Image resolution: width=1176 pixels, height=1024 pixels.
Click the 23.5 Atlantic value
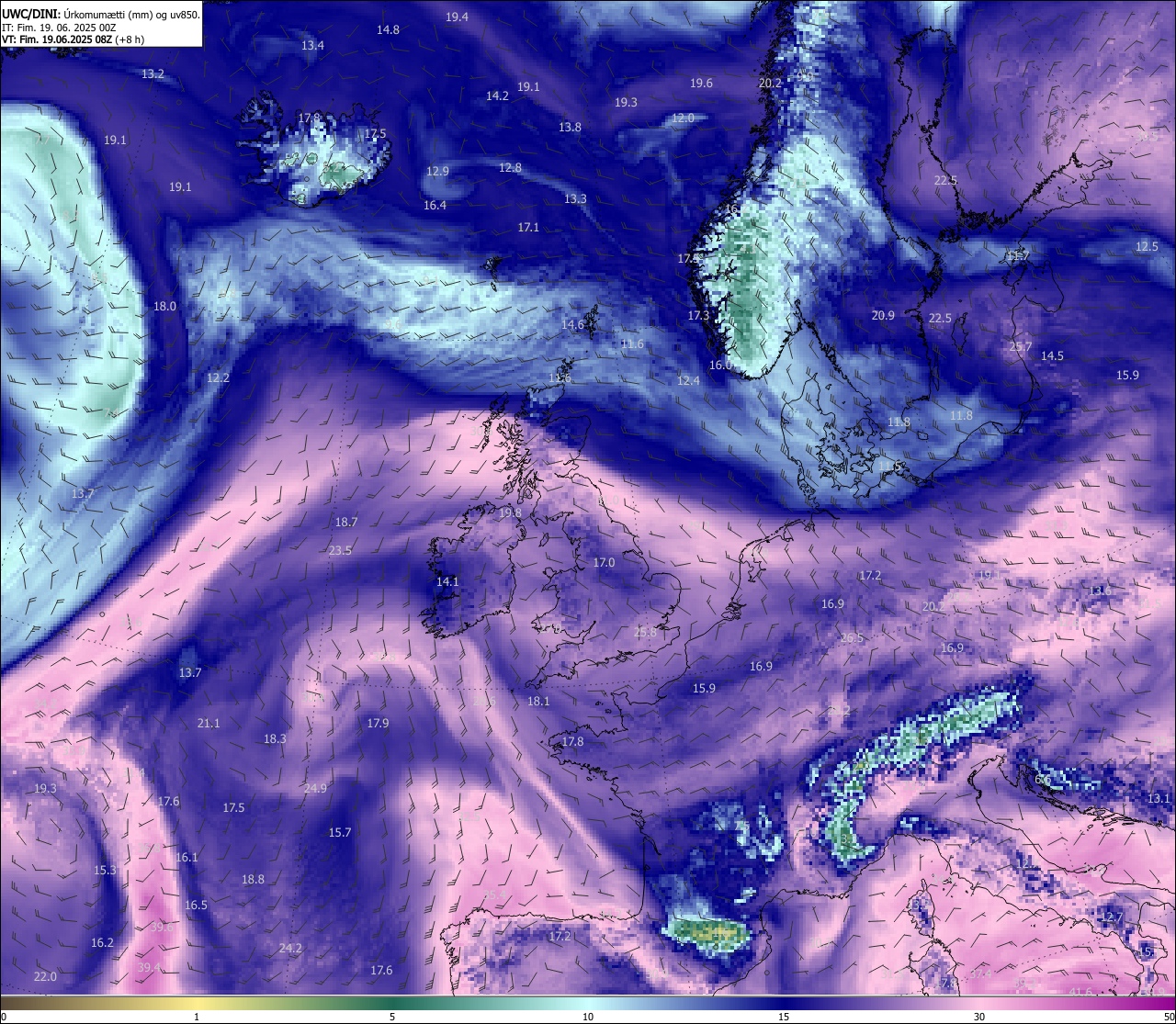point(340,551)
